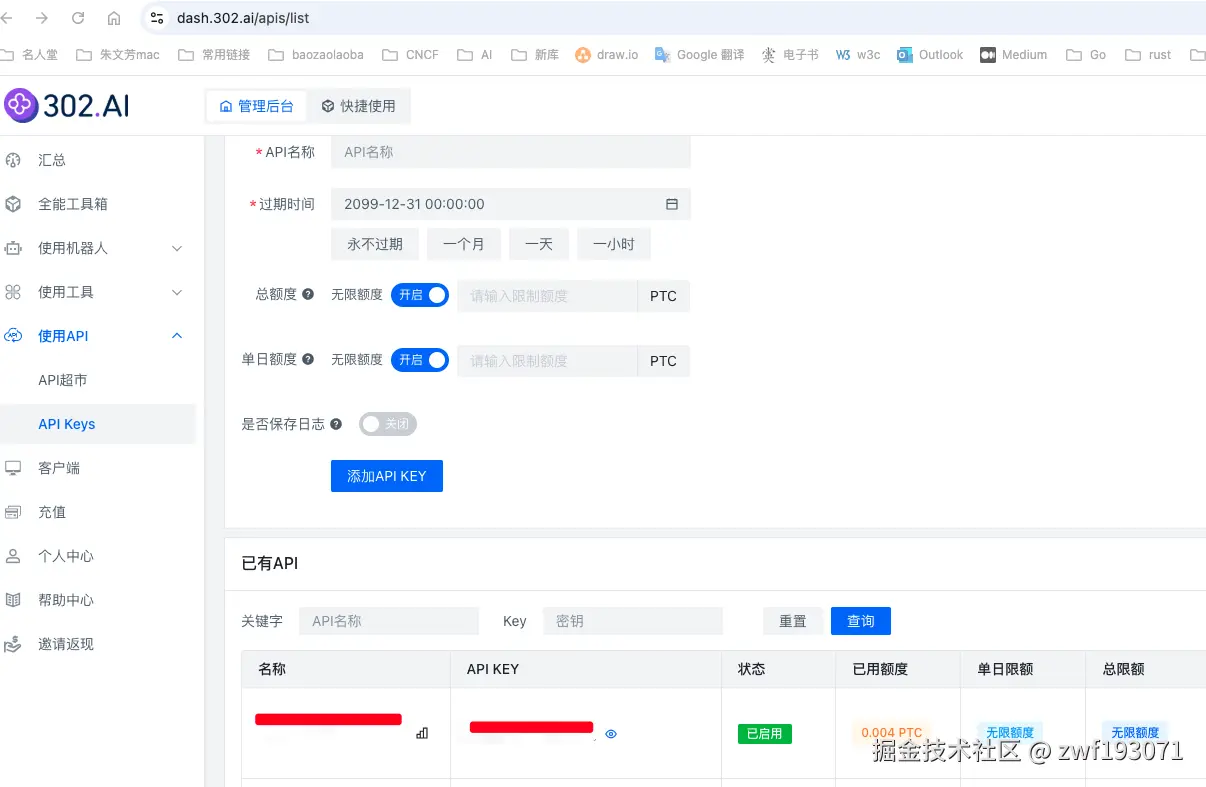
Task: Click 添加API KEY button
Action: [x=387, y=476]
